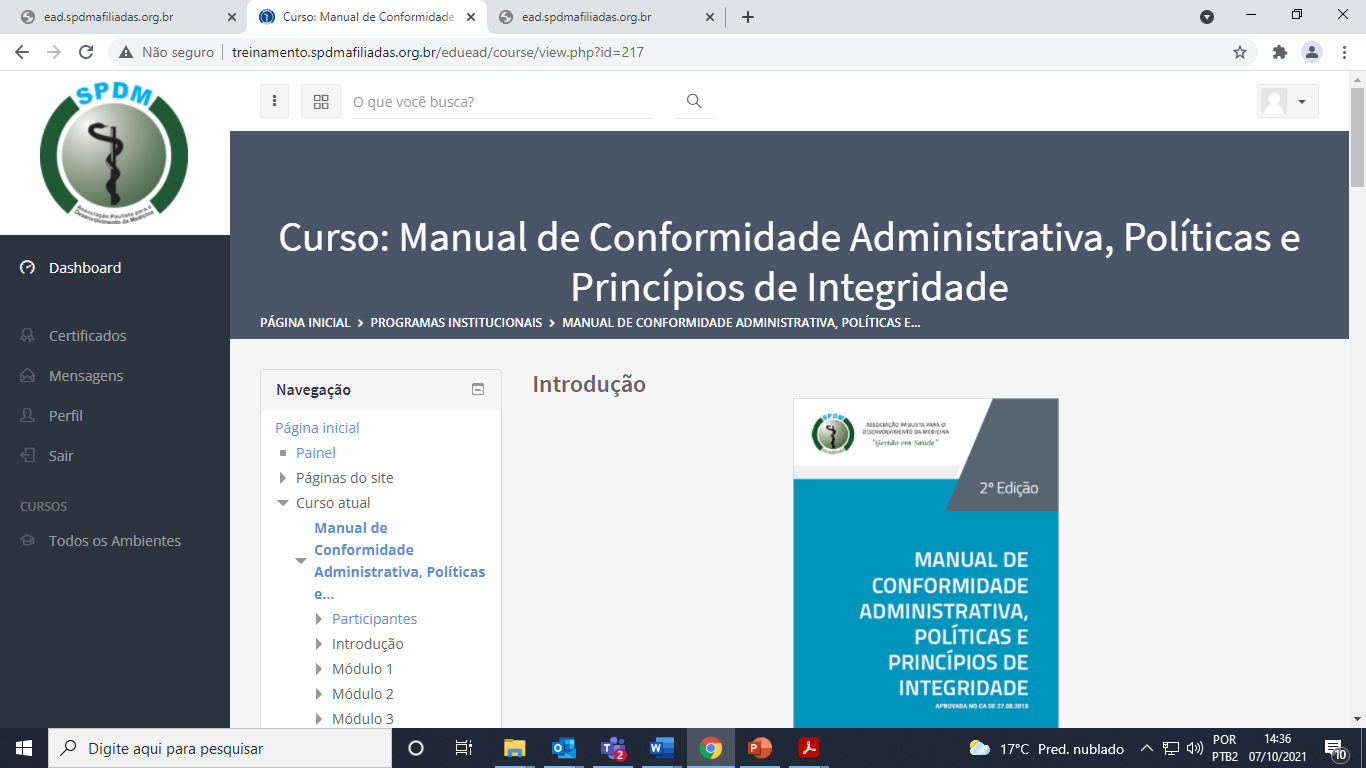Open Microsoft Teams from taskbar
Viewport: 1366px width, 768px height.
tap(612, 748)
